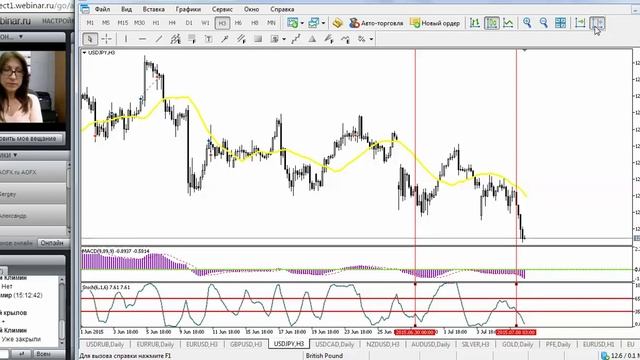Expand profiles dropdown arrow
The height and width of the screenshot is (360, 640).
pos(323,23)
